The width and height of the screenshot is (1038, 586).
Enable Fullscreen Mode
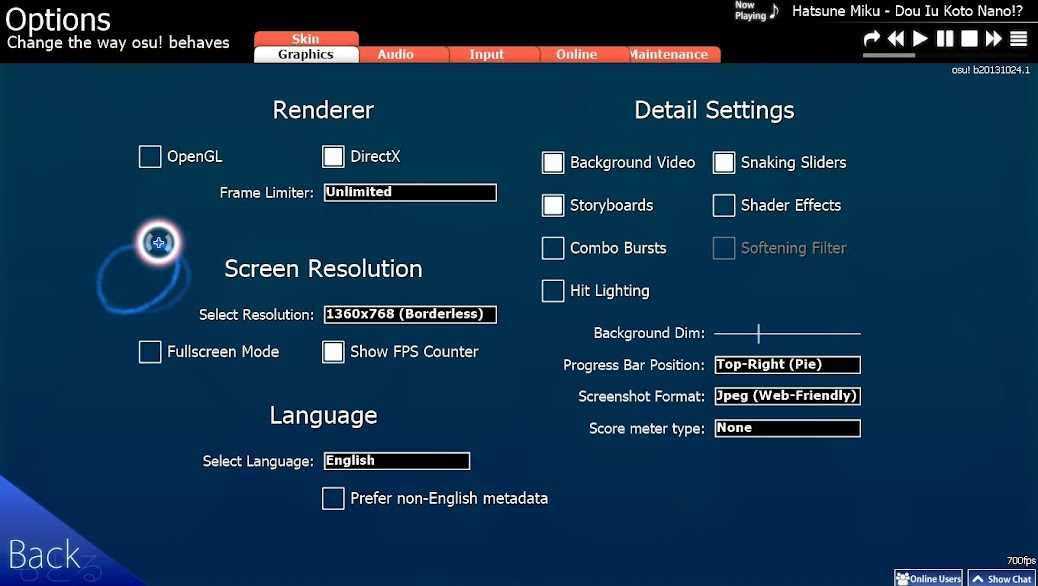coord(150,352)
